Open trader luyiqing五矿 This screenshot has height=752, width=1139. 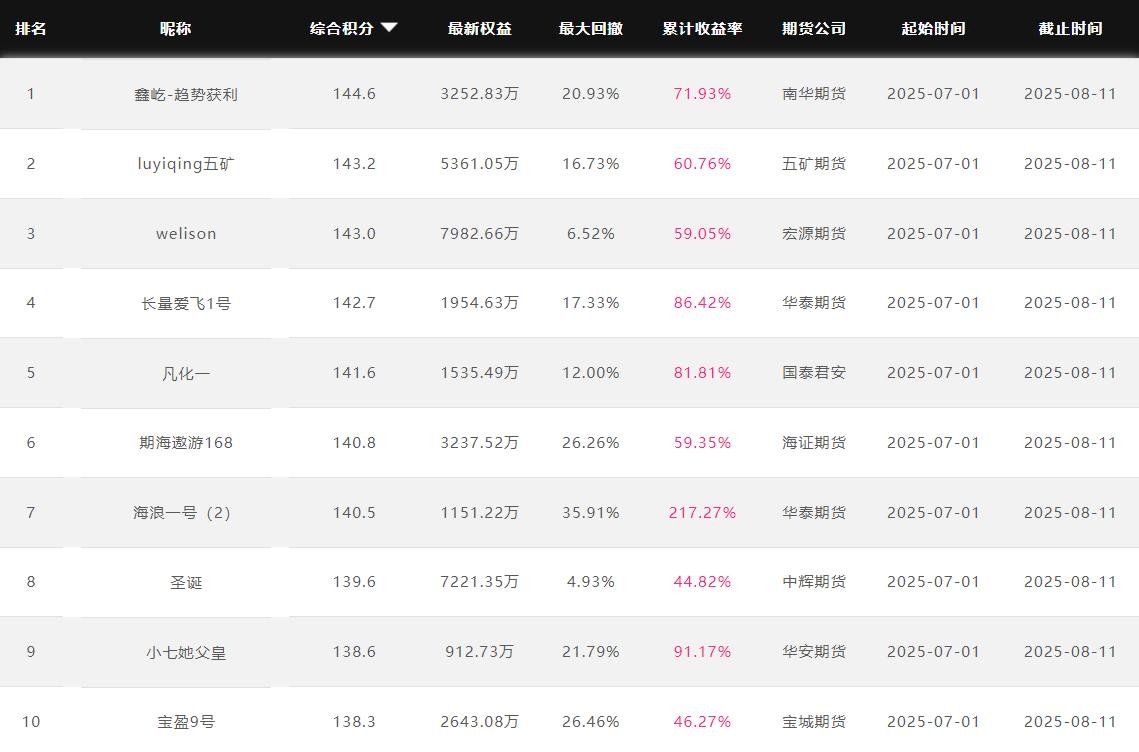click(186, 164)
